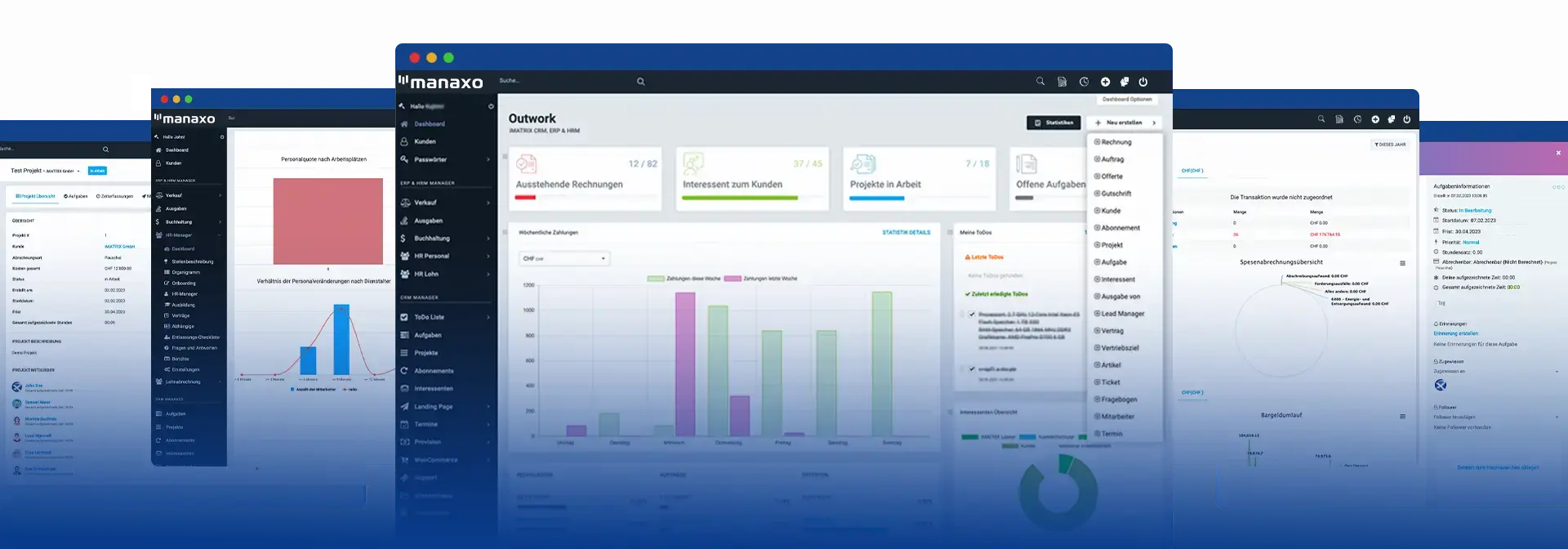Click the Statistiken button
Viewport: 1568px width, 549px height.
click(x=1053, y=123)
